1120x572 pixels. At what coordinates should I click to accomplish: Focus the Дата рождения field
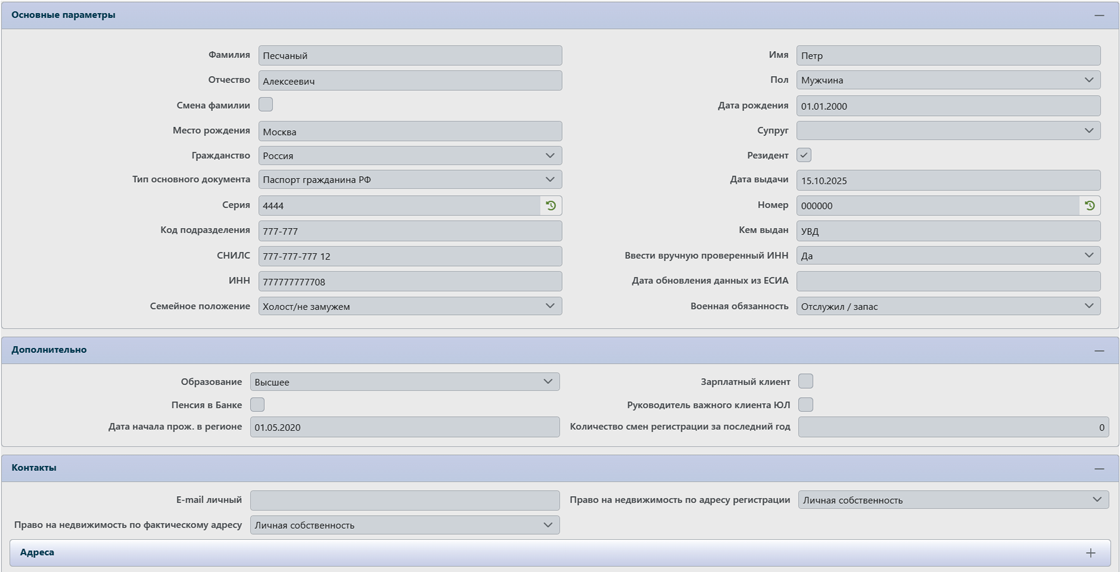(x=947, y=106)
